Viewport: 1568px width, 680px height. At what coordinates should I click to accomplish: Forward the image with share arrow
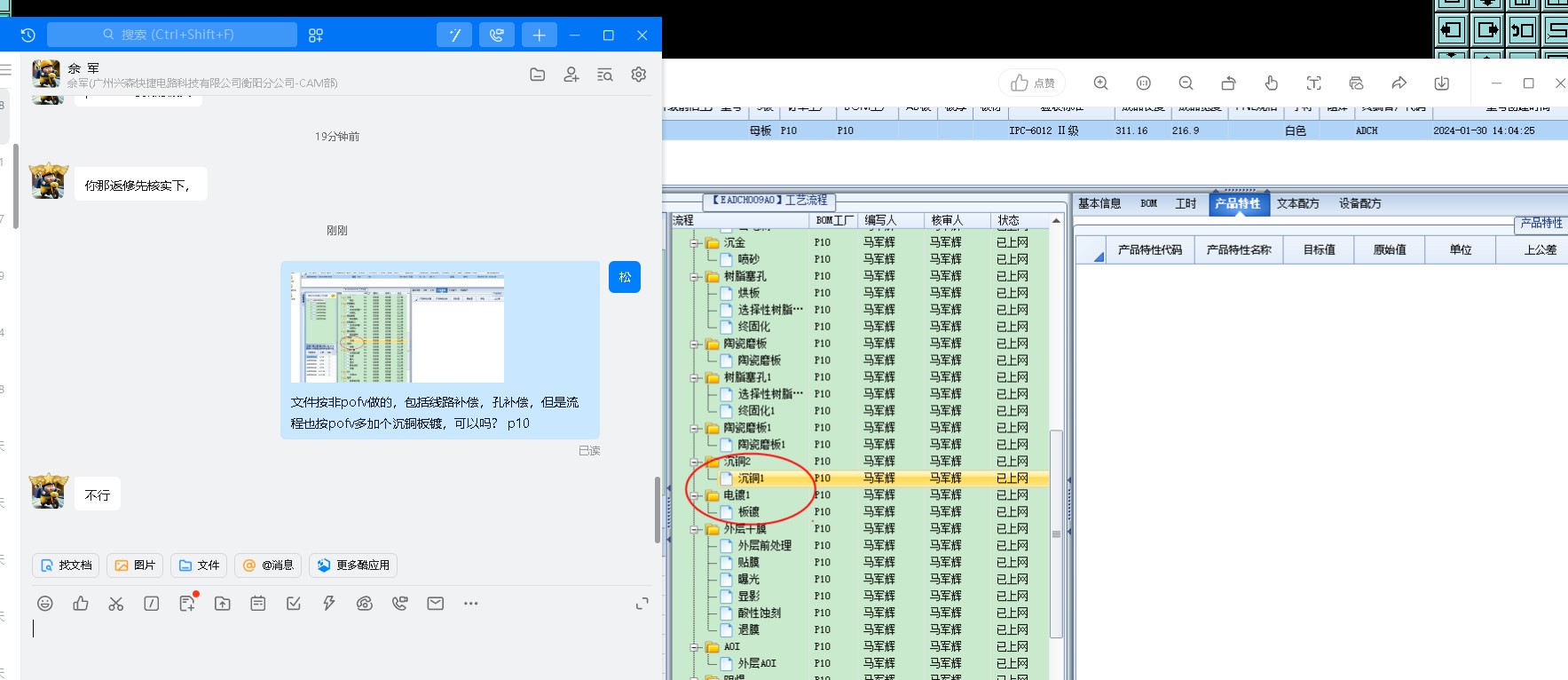(1399, 83)
